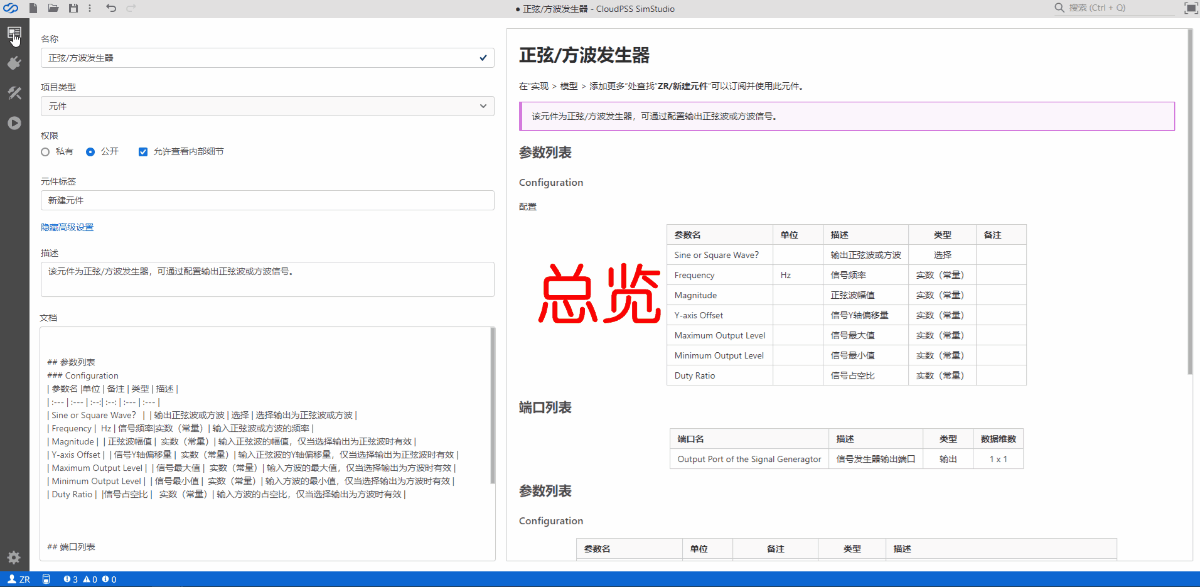Open a project using the folder icon
Image resolution: width=1200 pixels, height=587 pixels.
tap(55, 8)
